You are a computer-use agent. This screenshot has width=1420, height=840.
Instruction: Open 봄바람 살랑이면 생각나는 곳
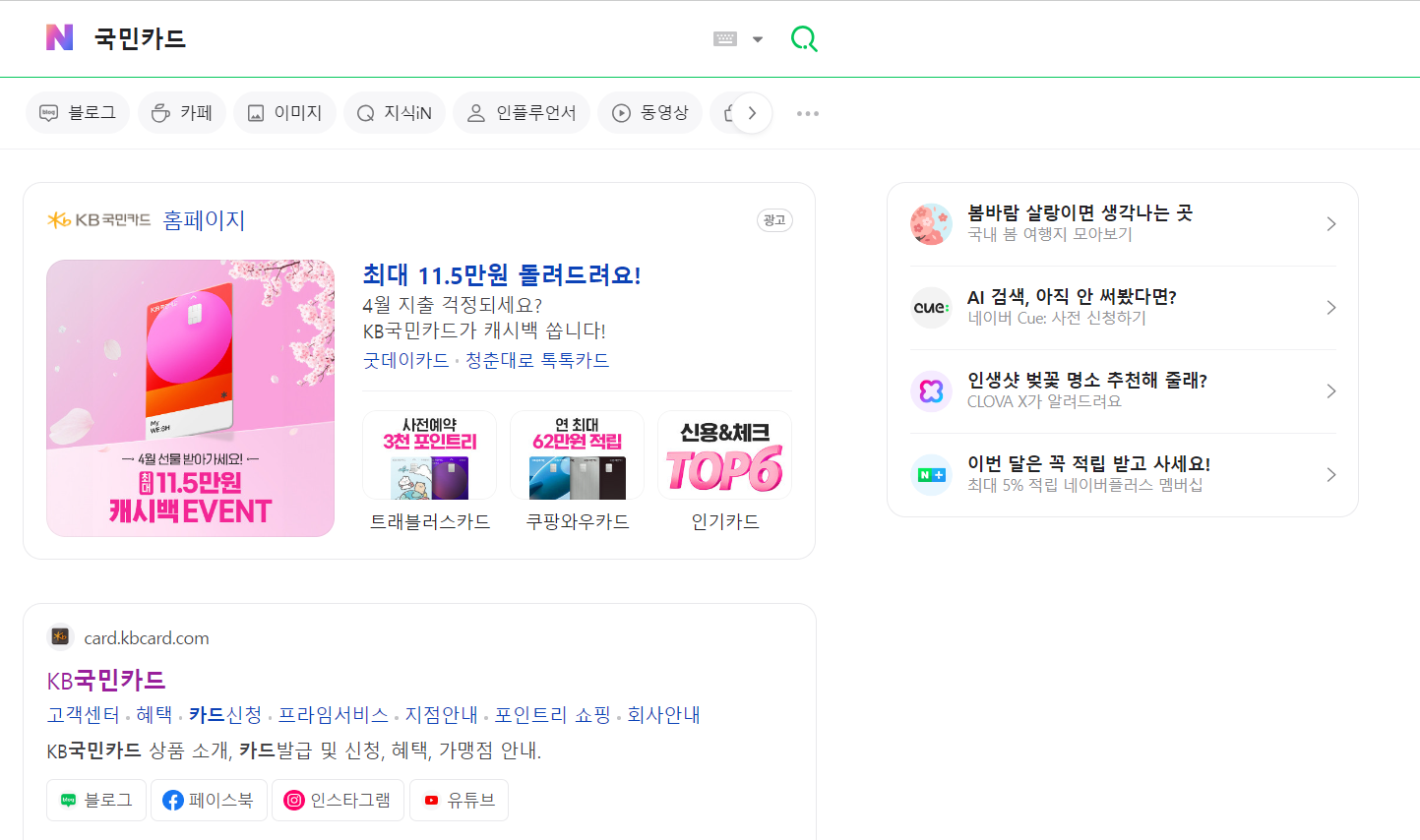click(x=1080, y=212)
